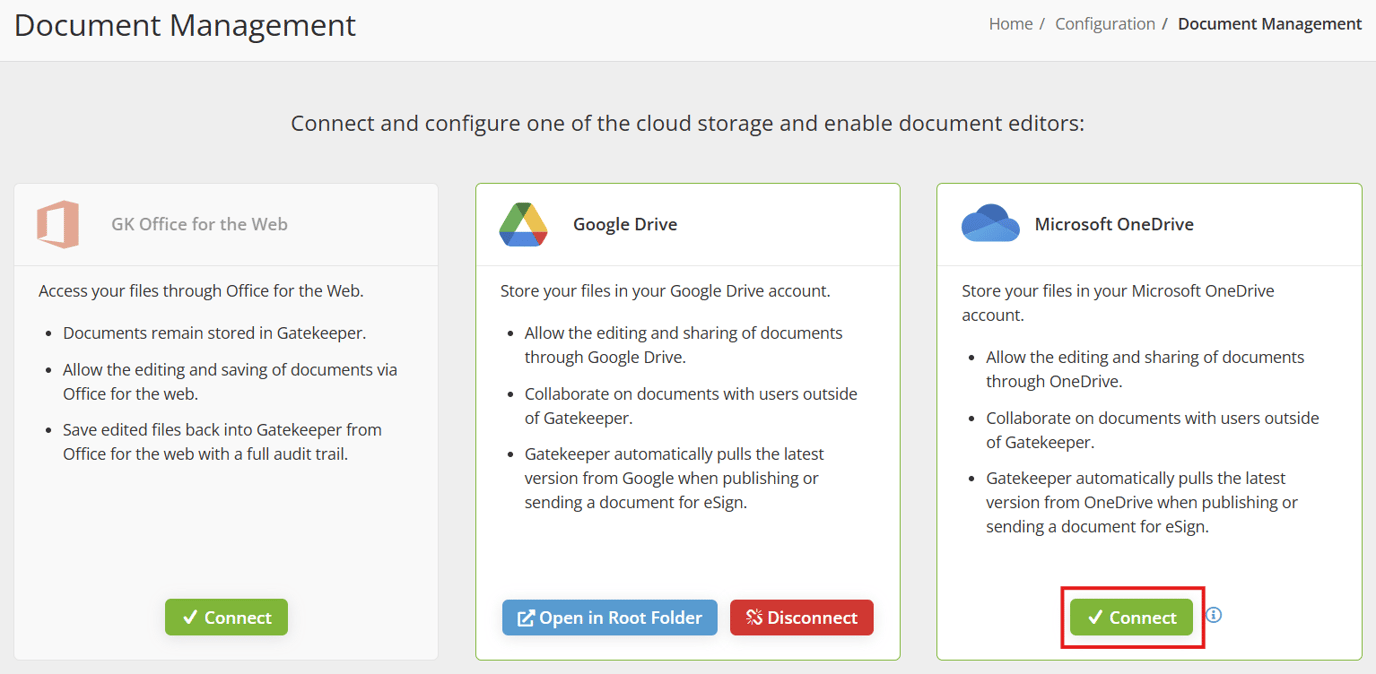The width and height of the screenshot is (1376, 674).
Task: Click the highlighted red-bordered Connect area
Action: tap(1132, 617)
